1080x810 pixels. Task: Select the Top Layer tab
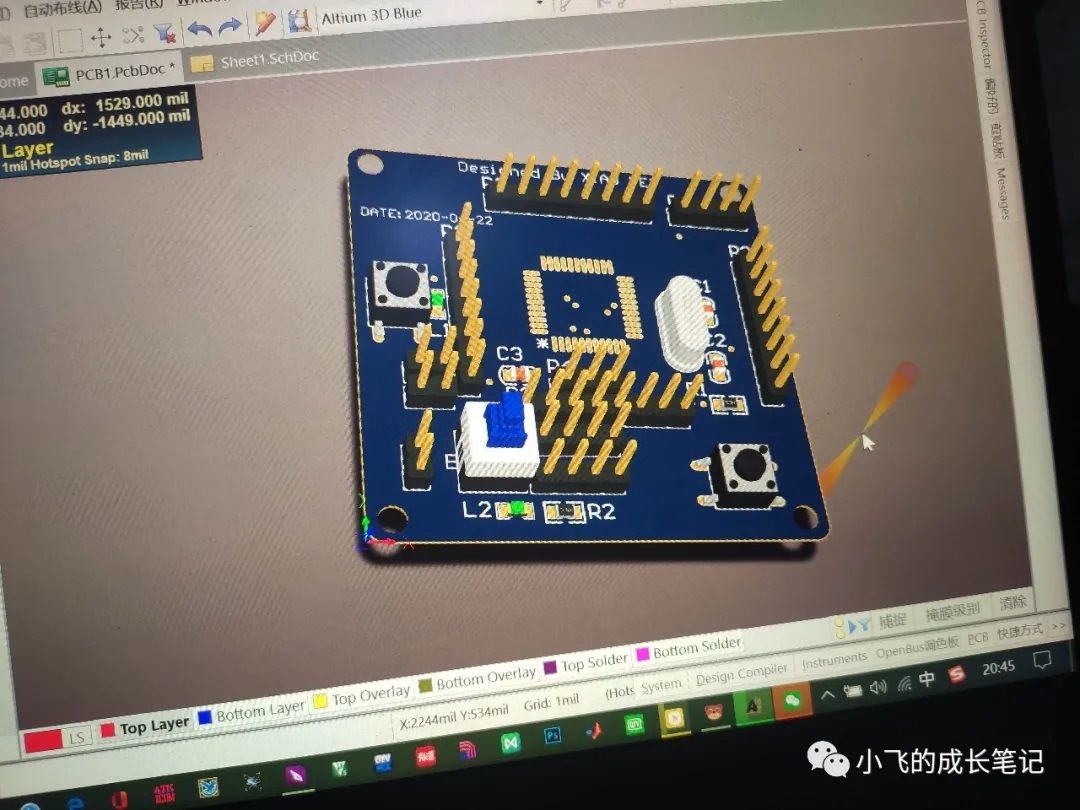coord(145,727)
